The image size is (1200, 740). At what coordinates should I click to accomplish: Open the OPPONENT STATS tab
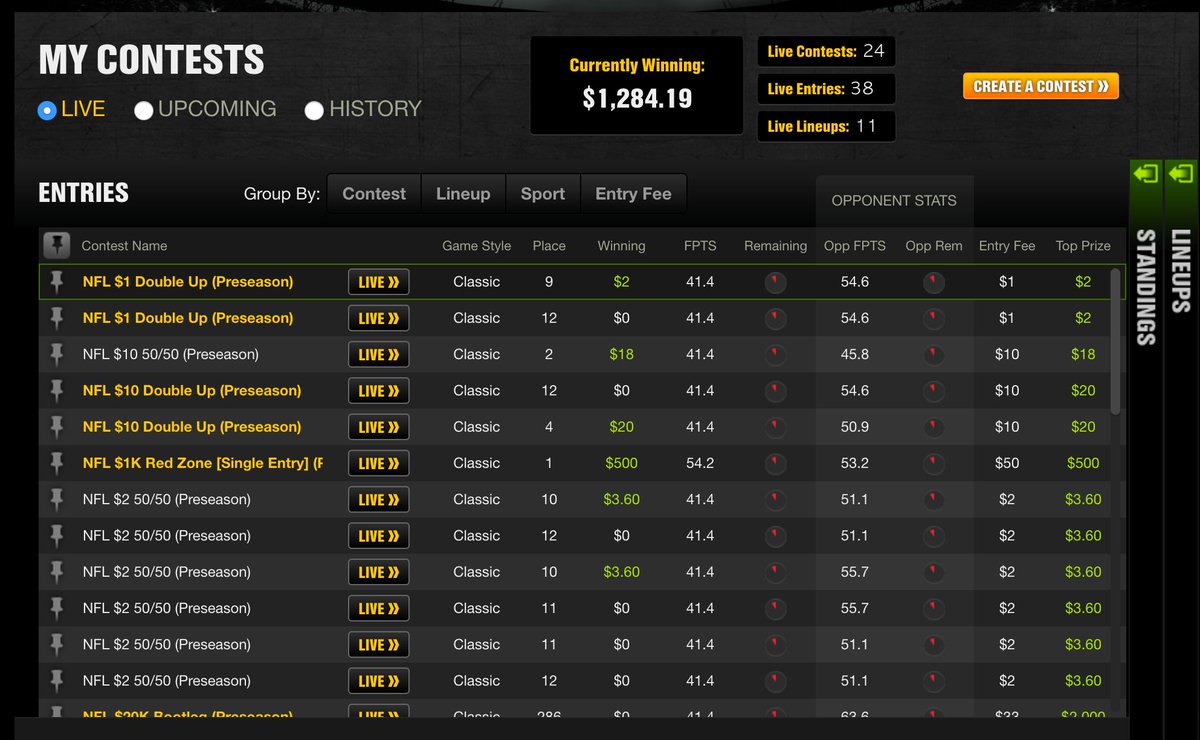point(894,200)
